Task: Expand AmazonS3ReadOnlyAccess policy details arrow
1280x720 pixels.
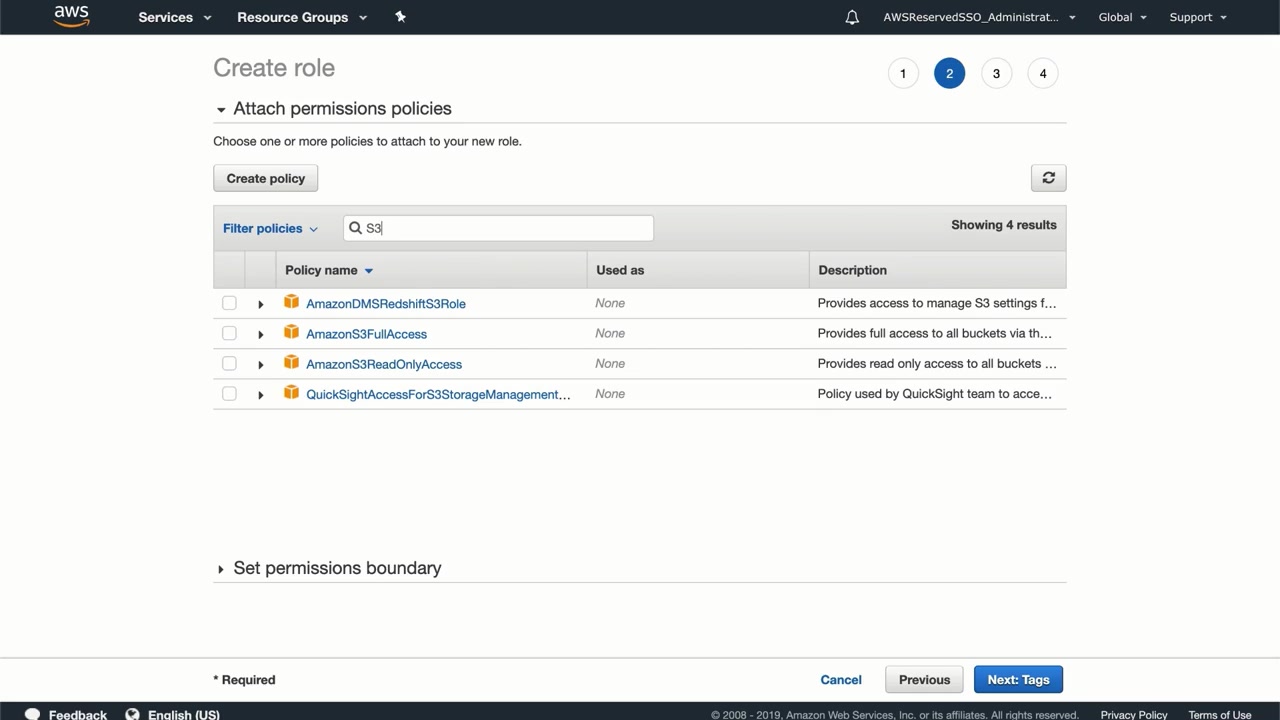Action: click(x=260, y=365)
